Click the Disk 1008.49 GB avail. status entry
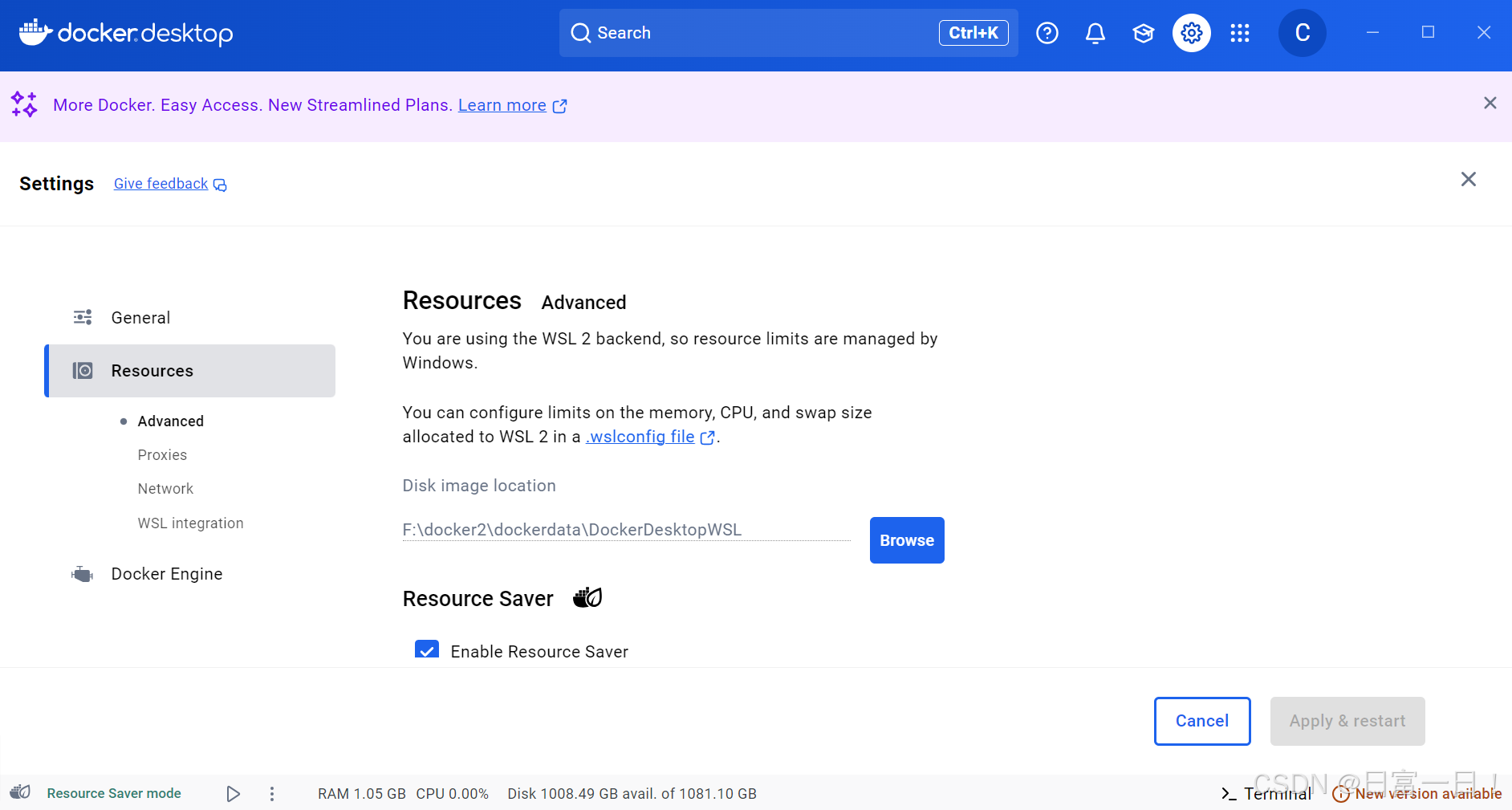The image size is (1512, 810). 632,794
